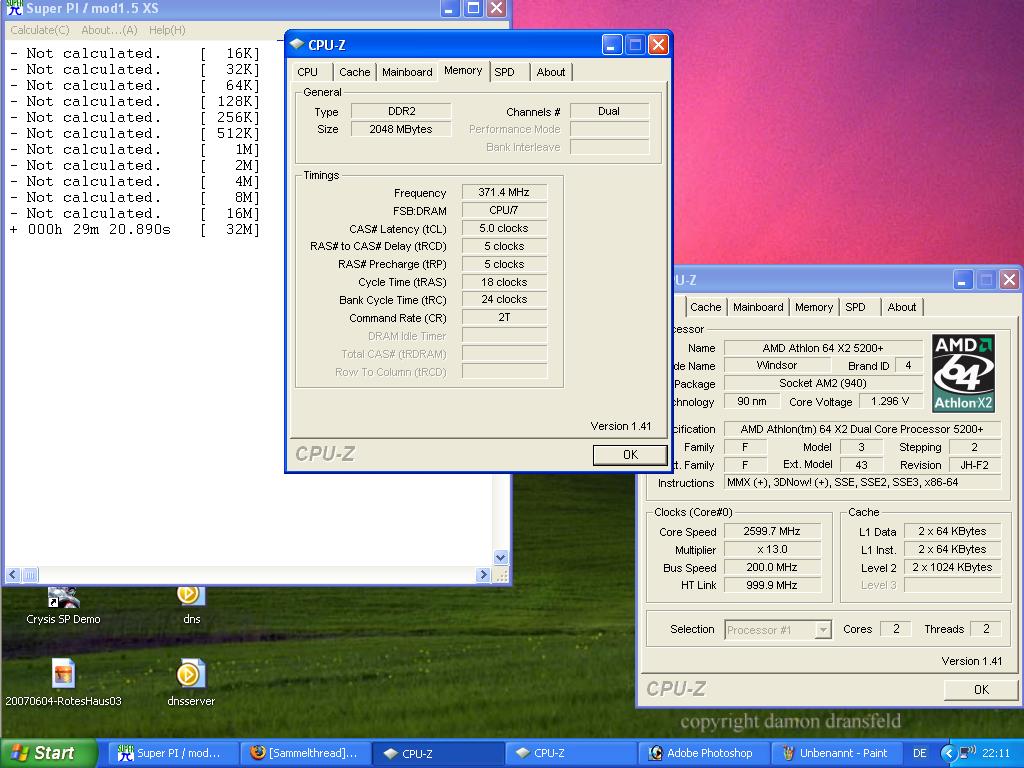1024x768 pixels.
Task: Click the Super PI window resize grip
Action: click(x=502, y=575)
